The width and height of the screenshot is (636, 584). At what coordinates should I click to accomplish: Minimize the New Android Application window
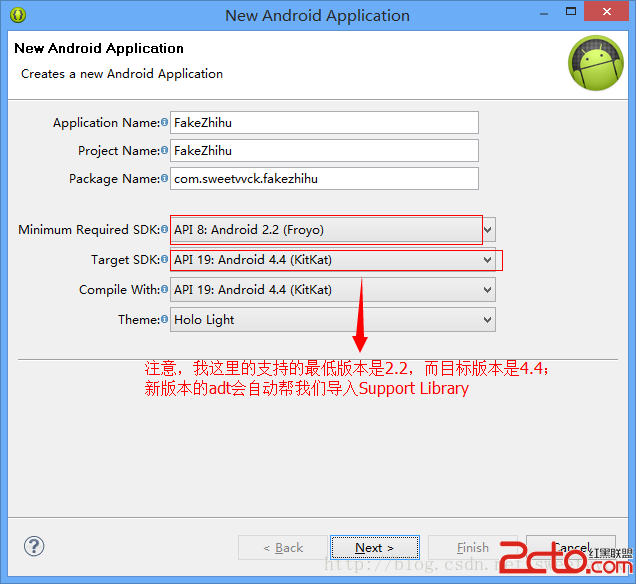pyautogui.click(x=544, y=13)
